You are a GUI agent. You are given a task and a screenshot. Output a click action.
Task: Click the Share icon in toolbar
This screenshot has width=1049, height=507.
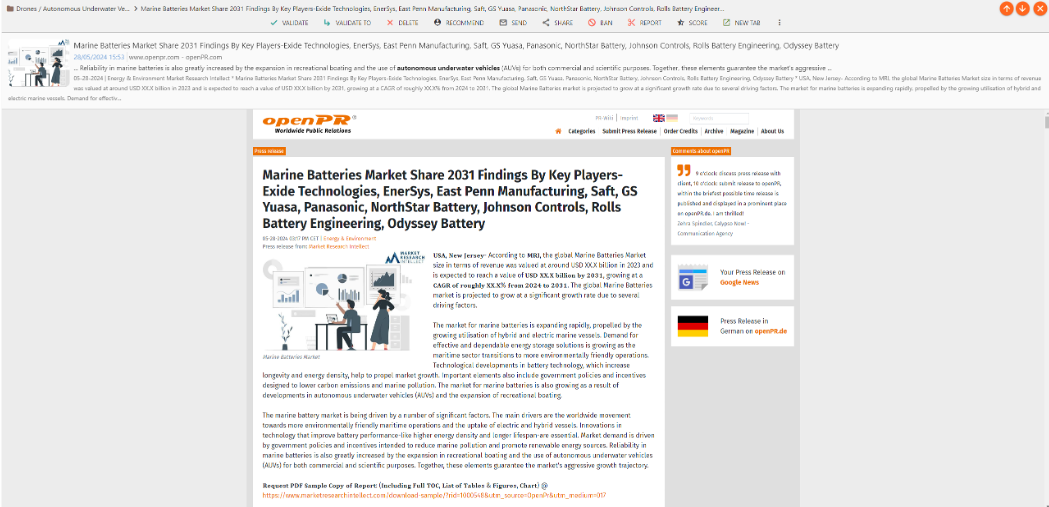coord(546,23)
